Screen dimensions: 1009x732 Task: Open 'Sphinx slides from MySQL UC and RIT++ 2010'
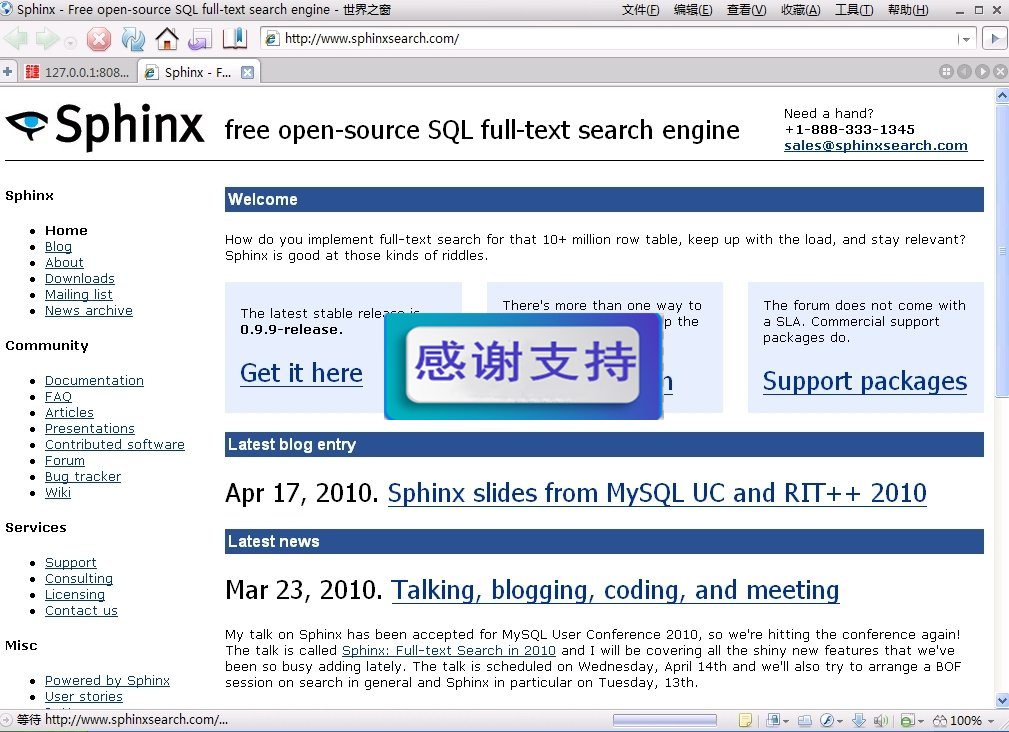click(x=657, y=493)
